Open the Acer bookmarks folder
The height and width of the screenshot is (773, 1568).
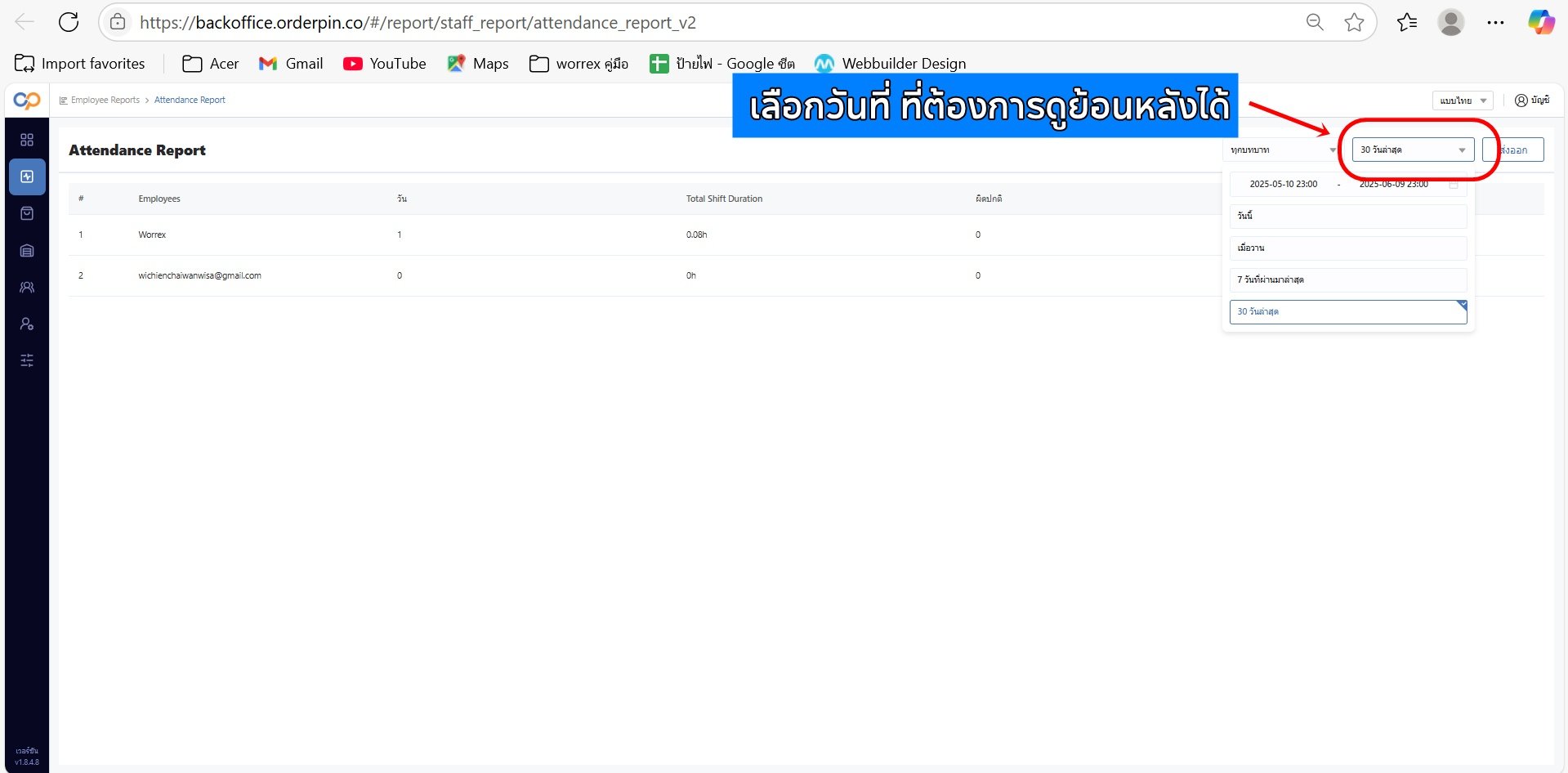(x=211, y=64)
